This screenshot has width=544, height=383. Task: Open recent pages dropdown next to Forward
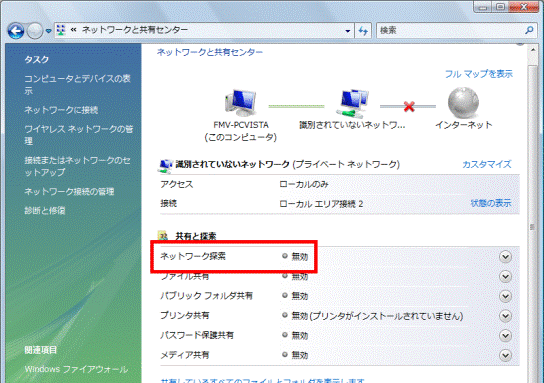click(x=49, y=31)
